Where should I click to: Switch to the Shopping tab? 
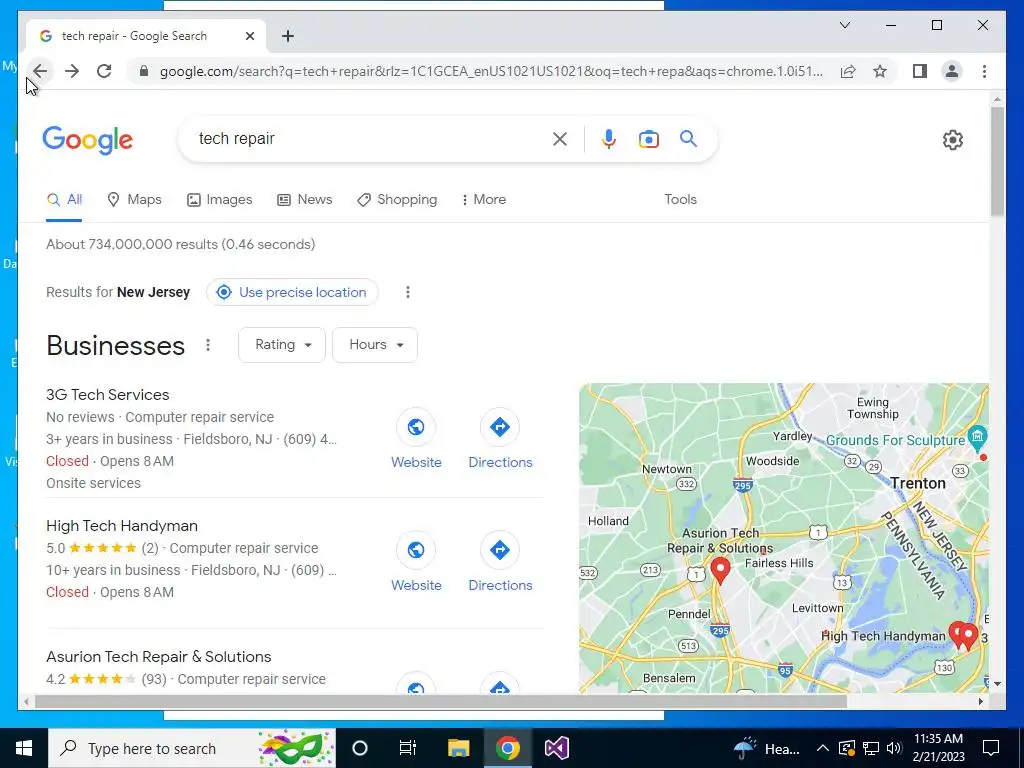point(397,199)
